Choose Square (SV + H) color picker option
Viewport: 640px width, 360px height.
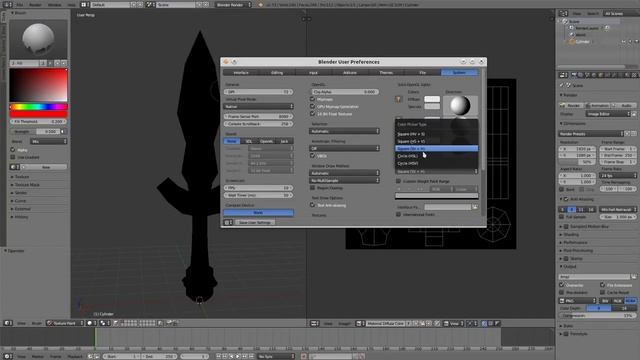(436, 149)
